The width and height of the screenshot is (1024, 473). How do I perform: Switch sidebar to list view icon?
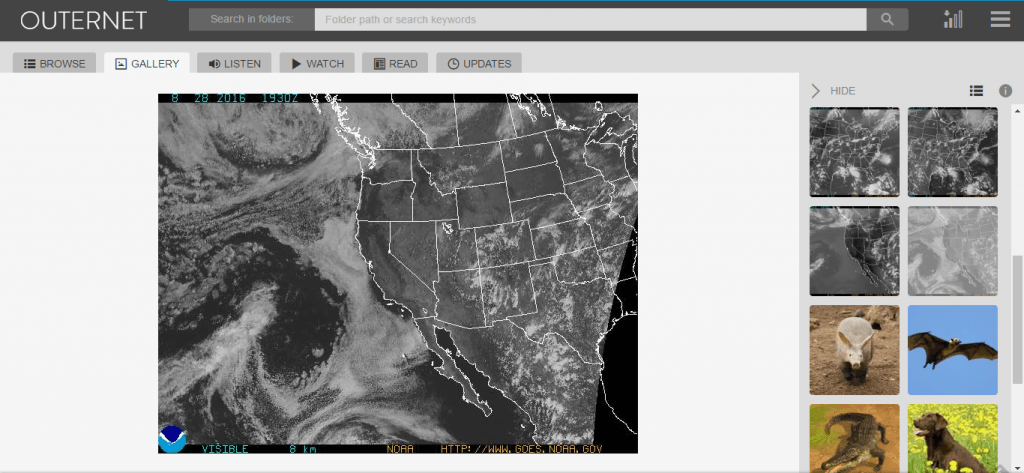[x=976, y=91]
